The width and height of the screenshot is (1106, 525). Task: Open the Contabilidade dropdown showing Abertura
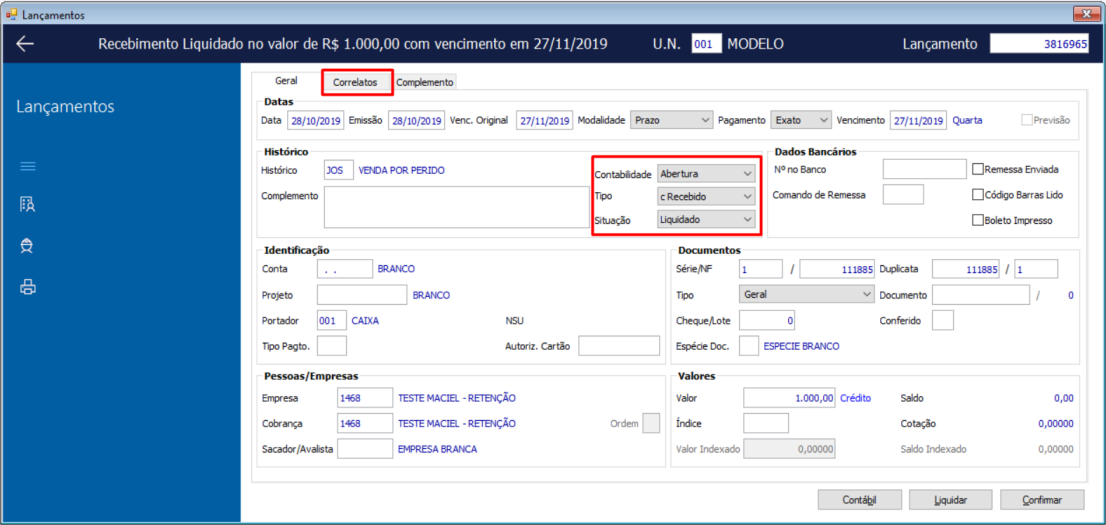click(706, 173)
